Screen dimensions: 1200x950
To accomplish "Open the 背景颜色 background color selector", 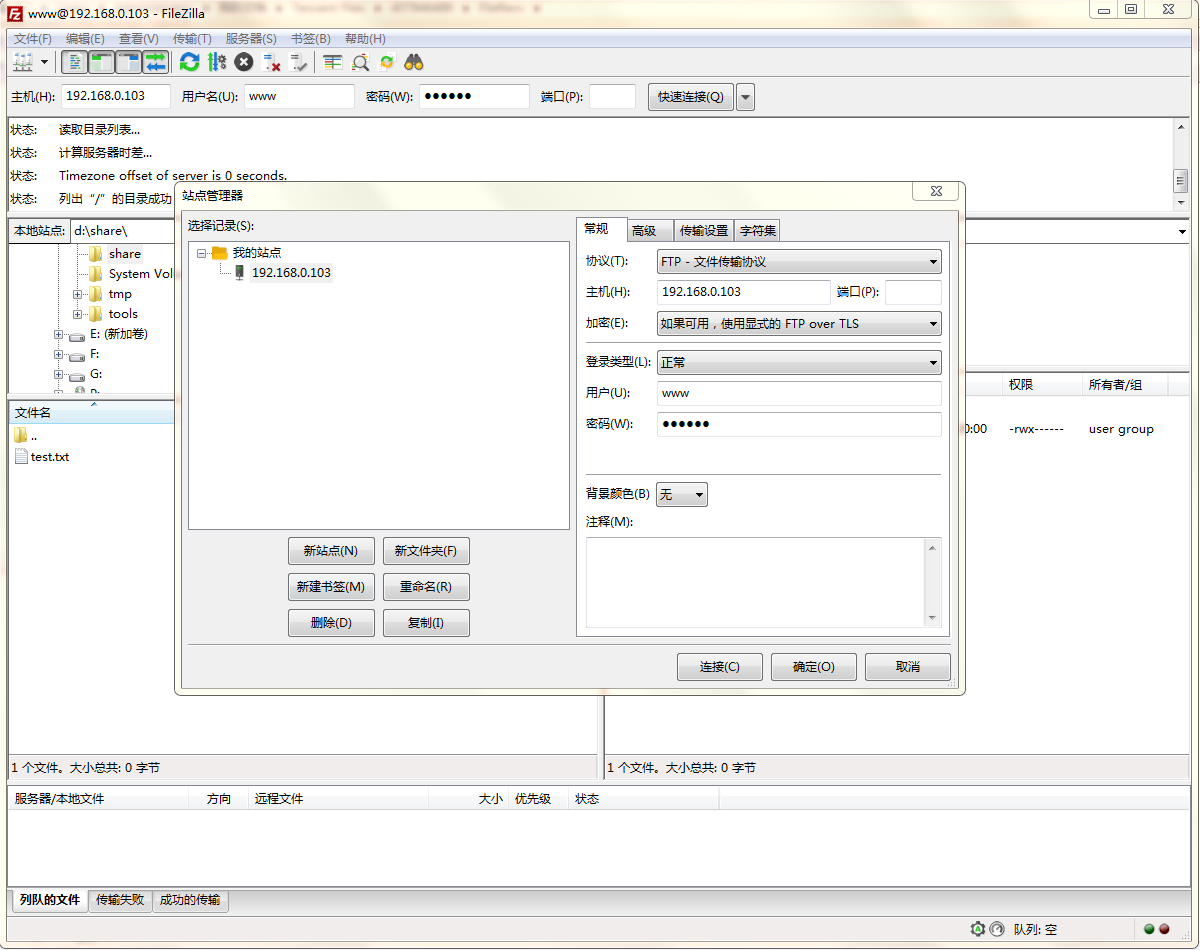I will pos(682,494).
